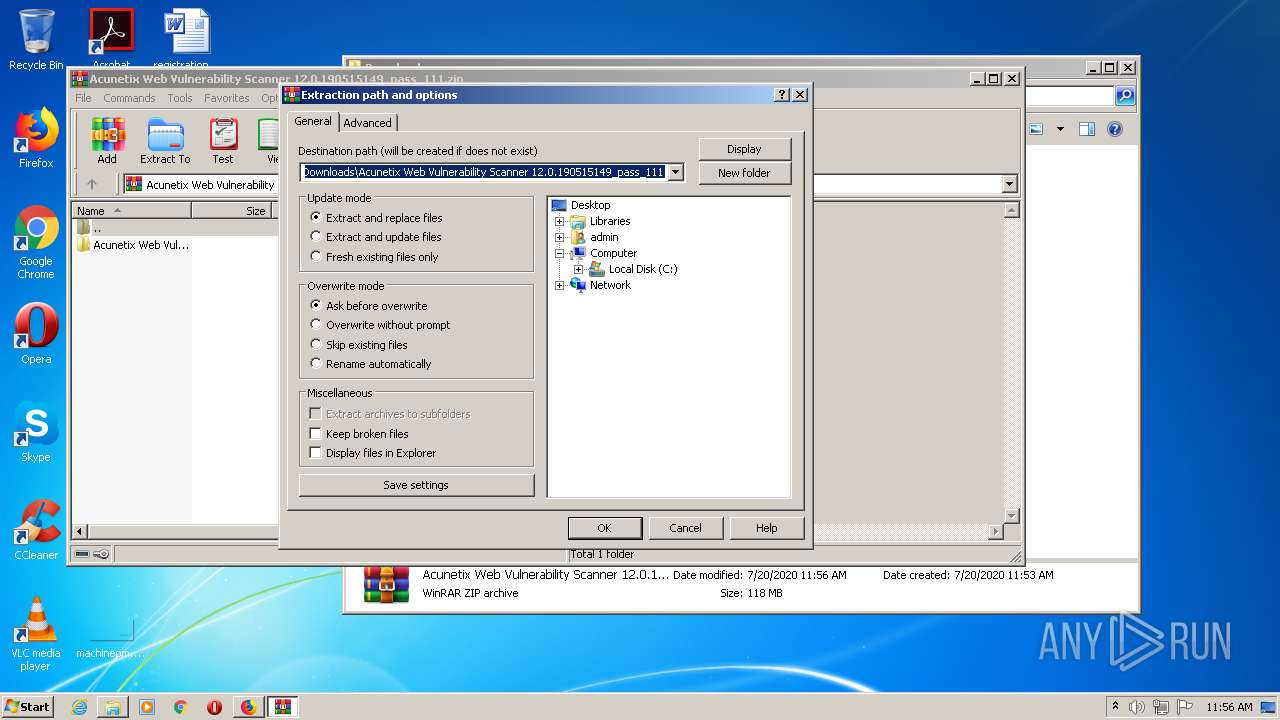Collapse the Computer tree node

[560, 253]
